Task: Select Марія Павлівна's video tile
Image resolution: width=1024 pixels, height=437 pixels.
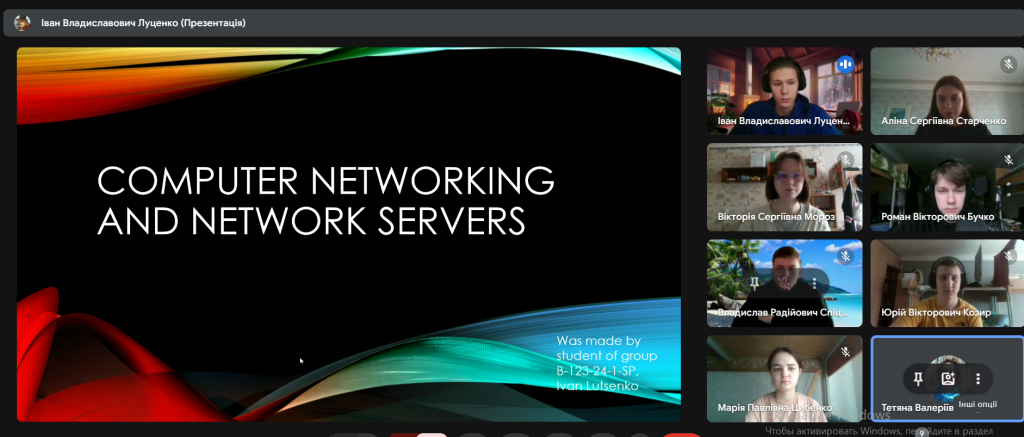Action: (784, 376)
